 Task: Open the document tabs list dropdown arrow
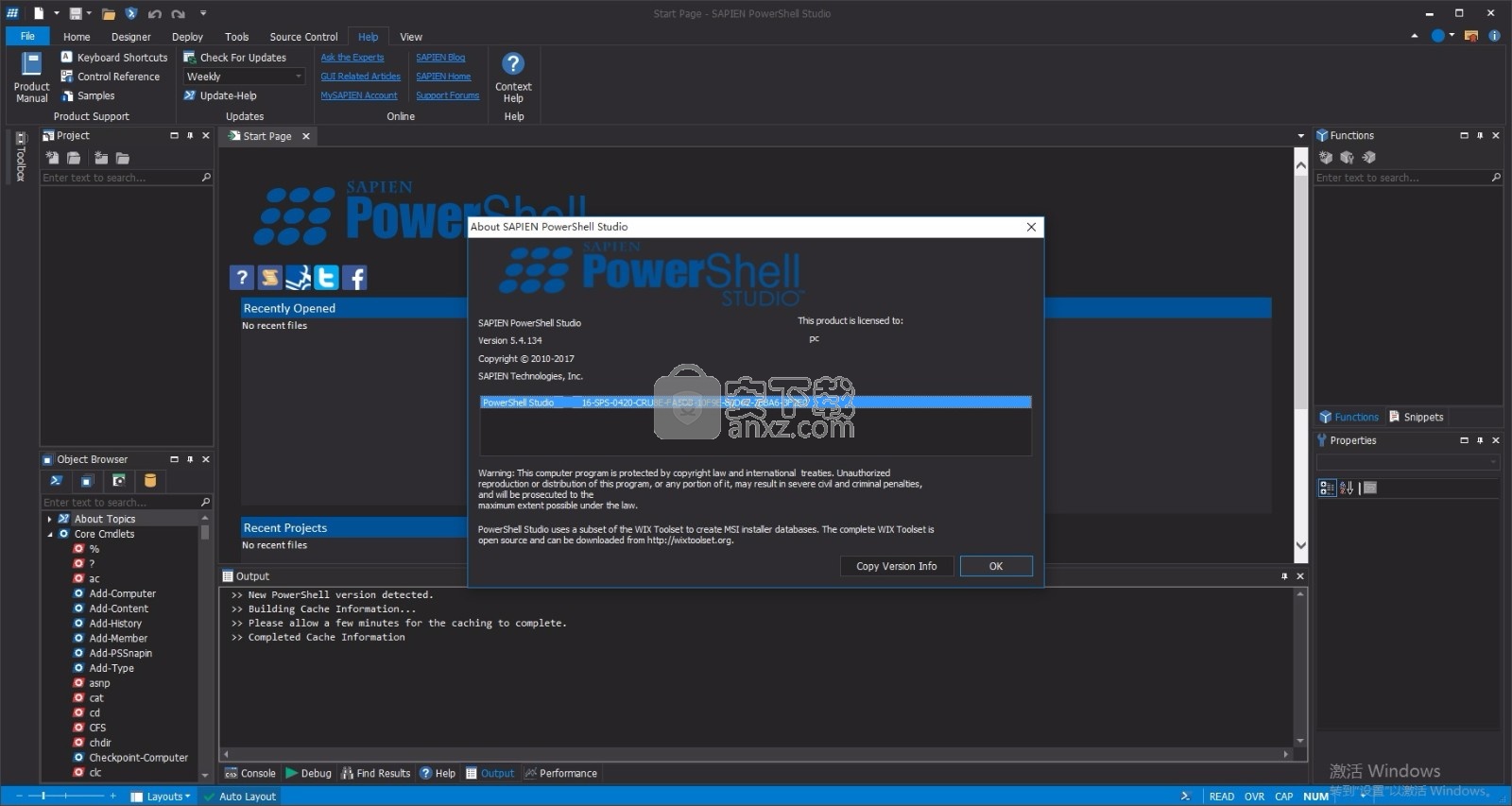coord(1301,136)
